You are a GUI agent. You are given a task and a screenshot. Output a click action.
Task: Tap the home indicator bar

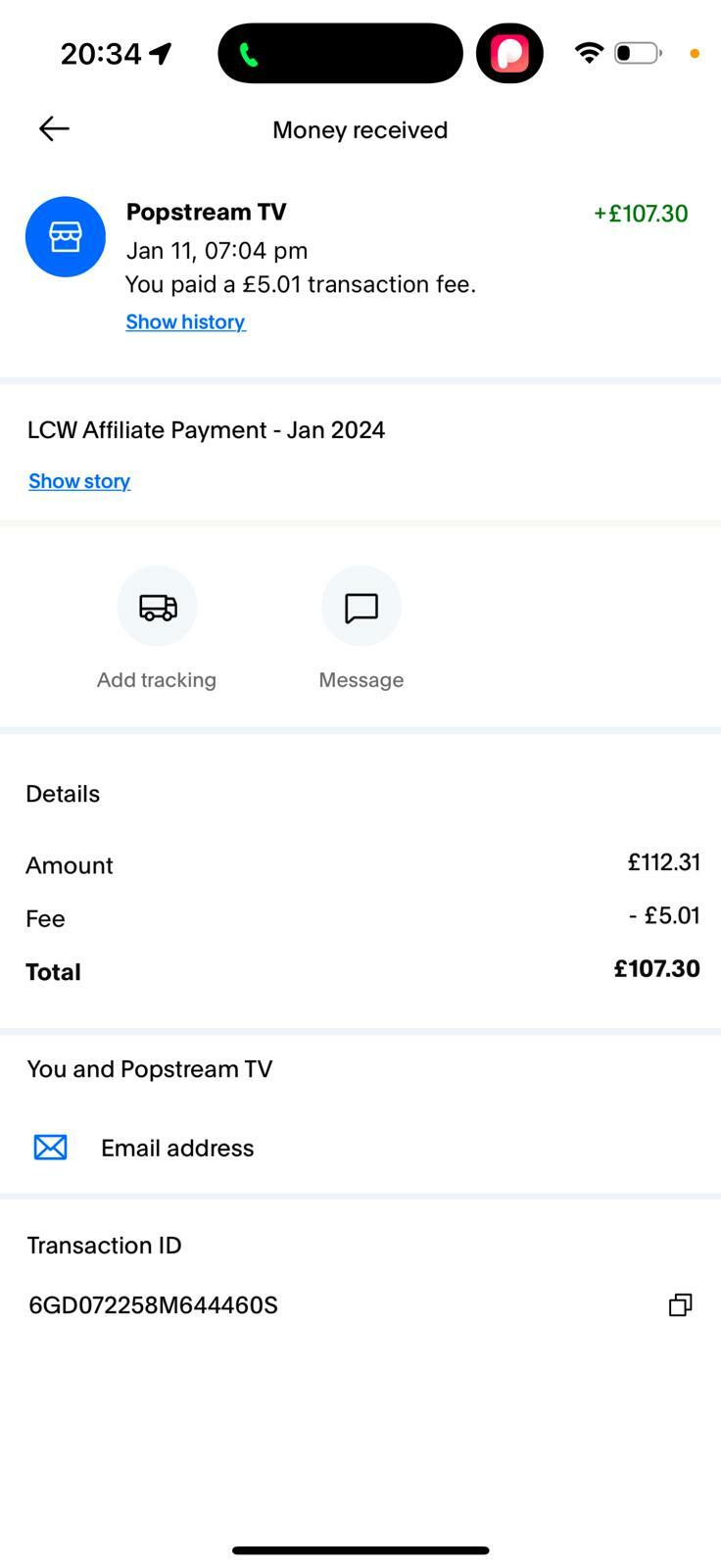point(360,1550)
